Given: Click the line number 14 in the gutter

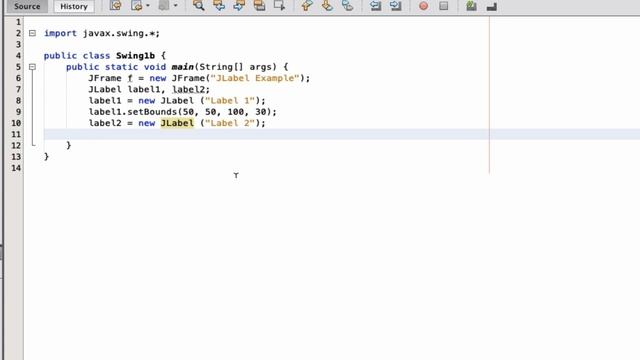Looking at the screenshot, I should click(x=16, y=168).
